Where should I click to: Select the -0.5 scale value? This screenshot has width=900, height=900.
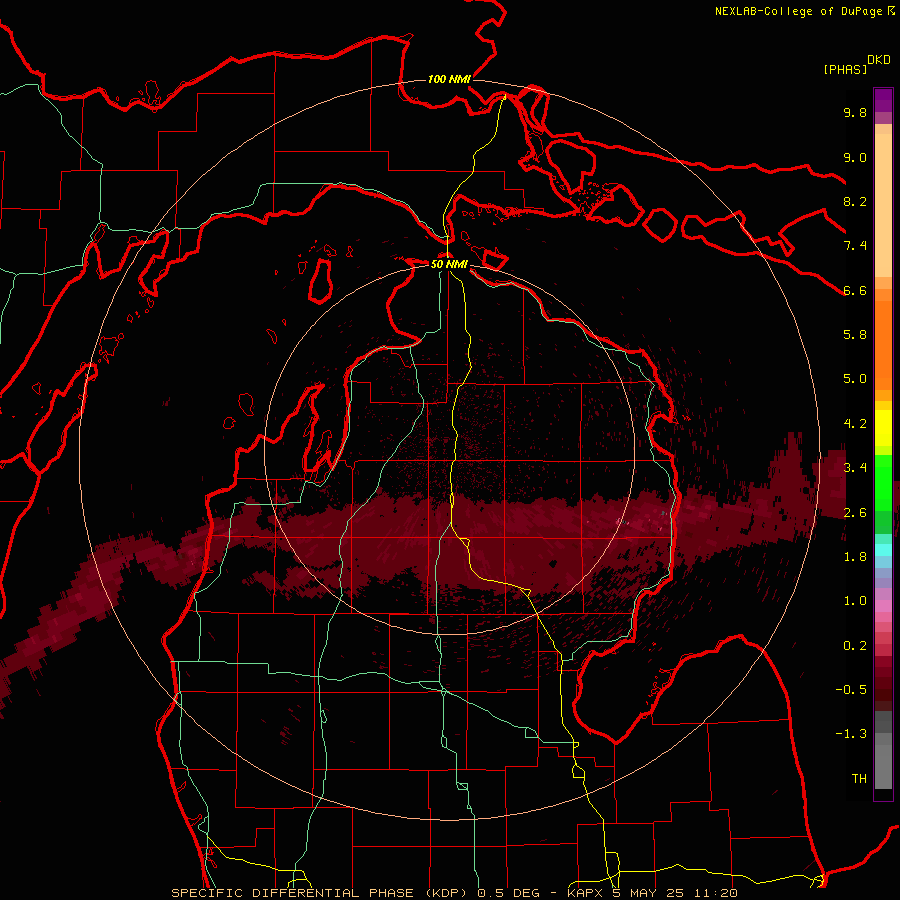851,689
